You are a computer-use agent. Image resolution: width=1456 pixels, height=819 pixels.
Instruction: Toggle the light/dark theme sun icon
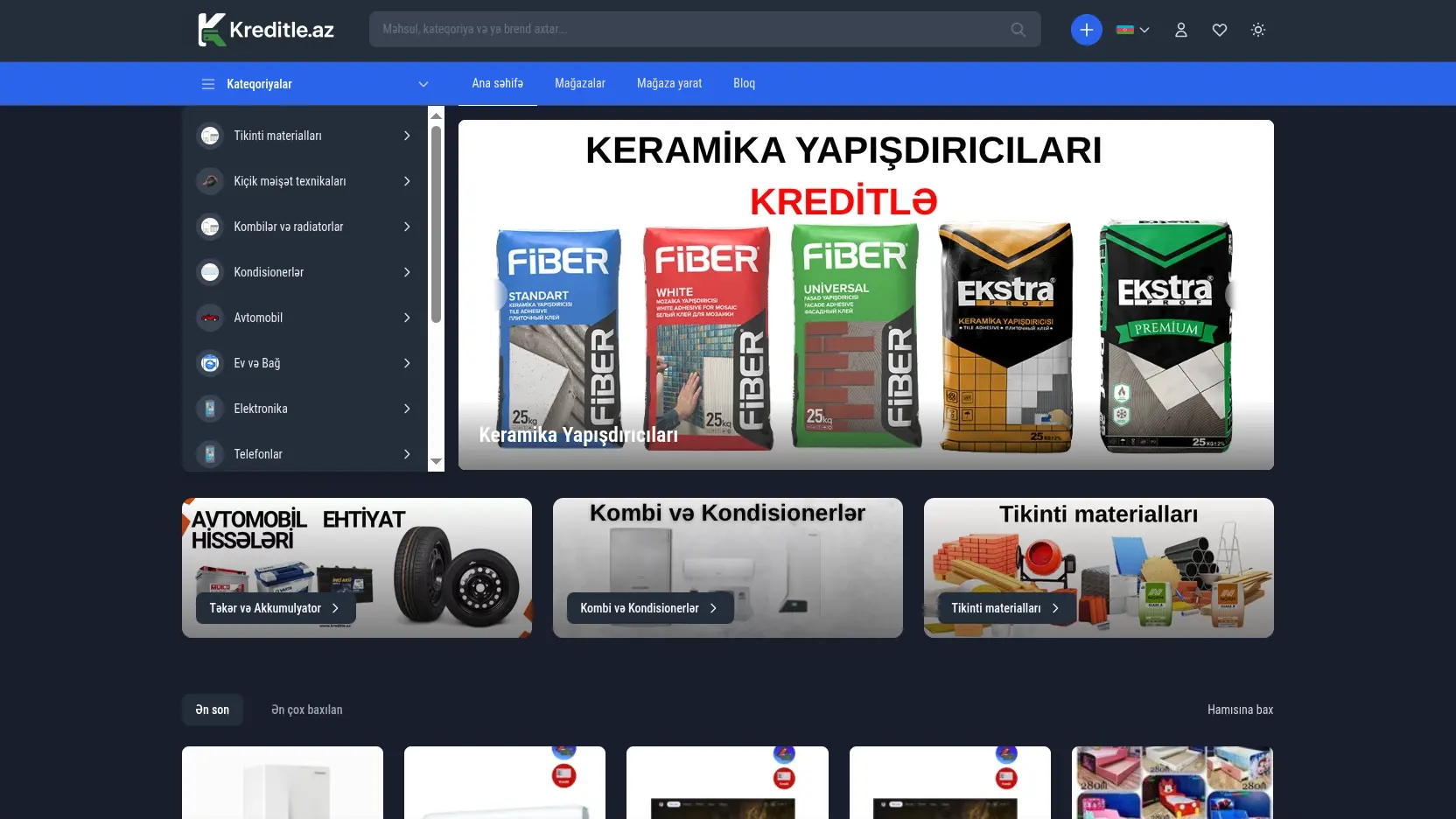tap(1257, 30)
